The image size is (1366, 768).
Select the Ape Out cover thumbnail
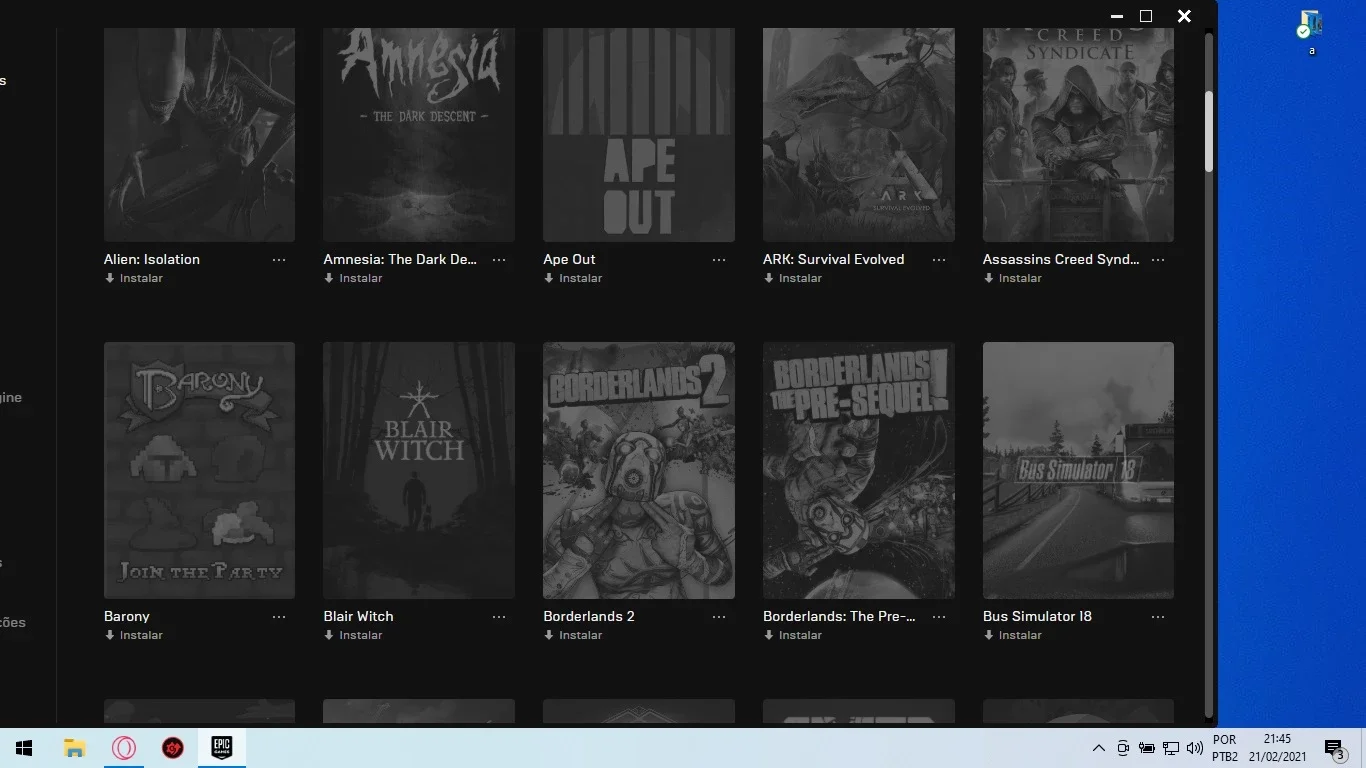pyautogui.click(x=639, y=135)
